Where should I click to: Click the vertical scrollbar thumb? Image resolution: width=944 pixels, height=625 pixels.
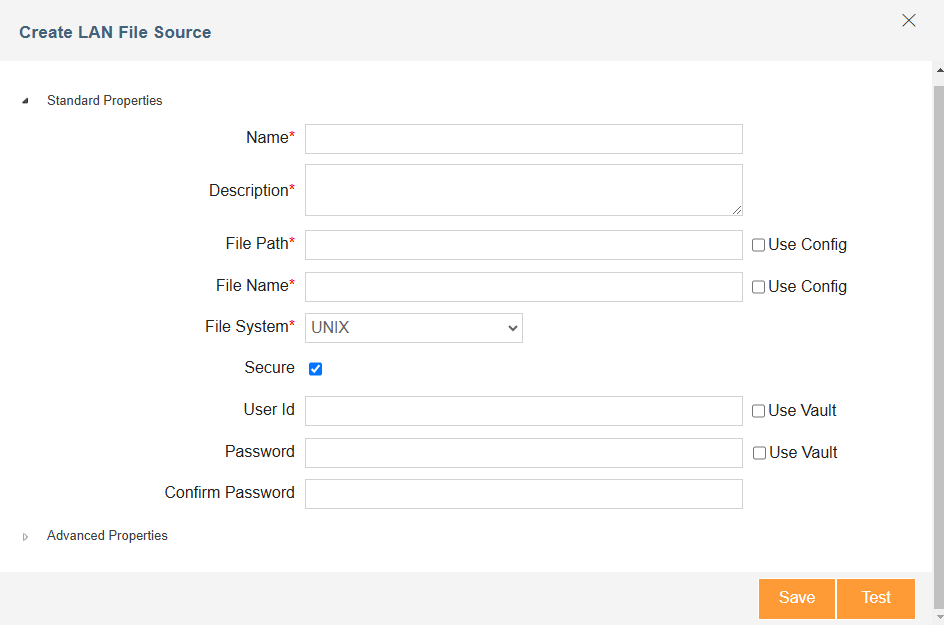[939, 347]
